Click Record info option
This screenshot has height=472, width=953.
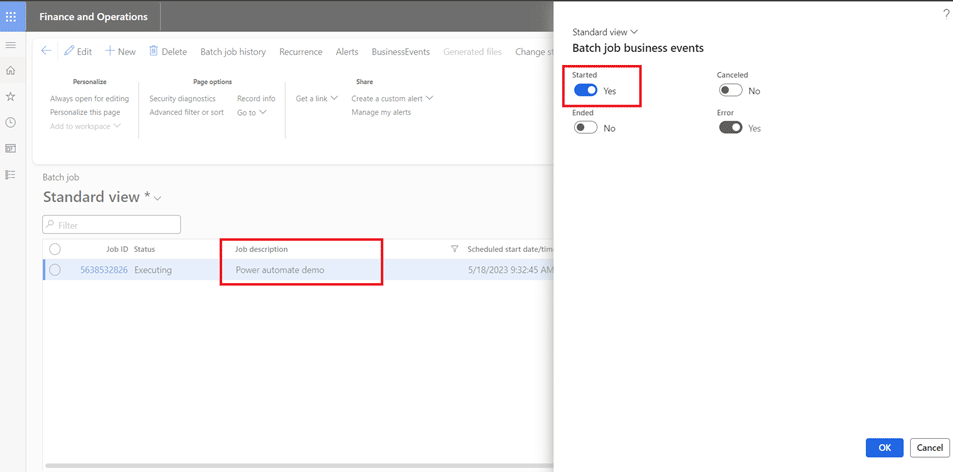(x=256, y=98)
